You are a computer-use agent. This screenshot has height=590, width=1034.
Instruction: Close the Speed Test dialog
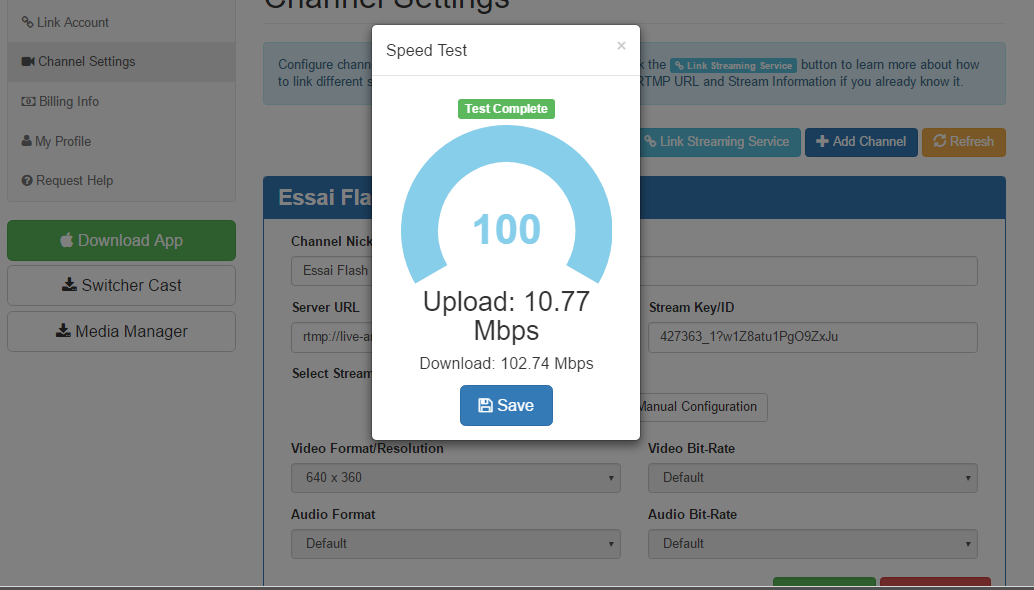click(621, 45)
